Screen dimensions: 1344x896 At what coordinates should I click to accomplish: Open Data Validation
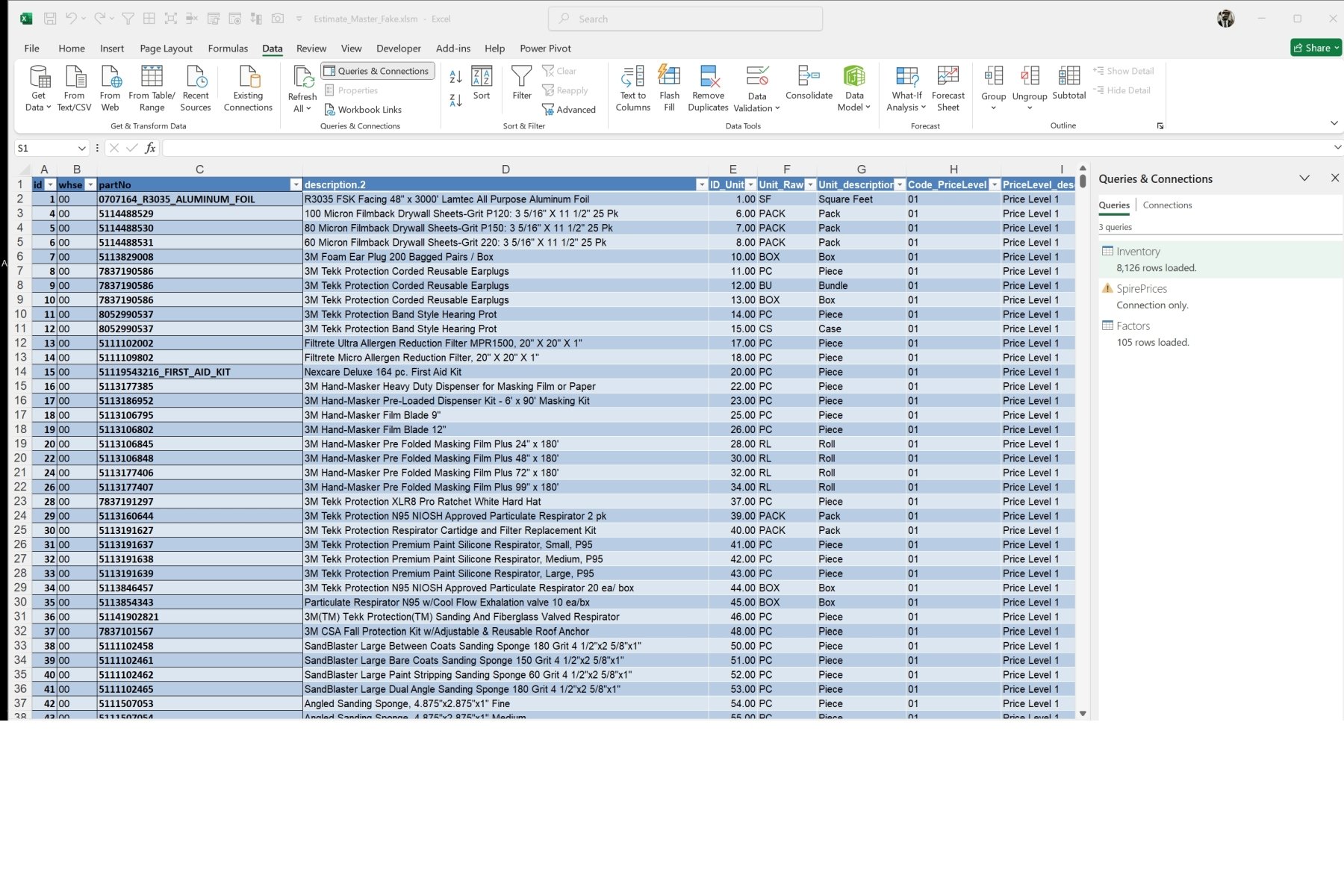(757, 88)
